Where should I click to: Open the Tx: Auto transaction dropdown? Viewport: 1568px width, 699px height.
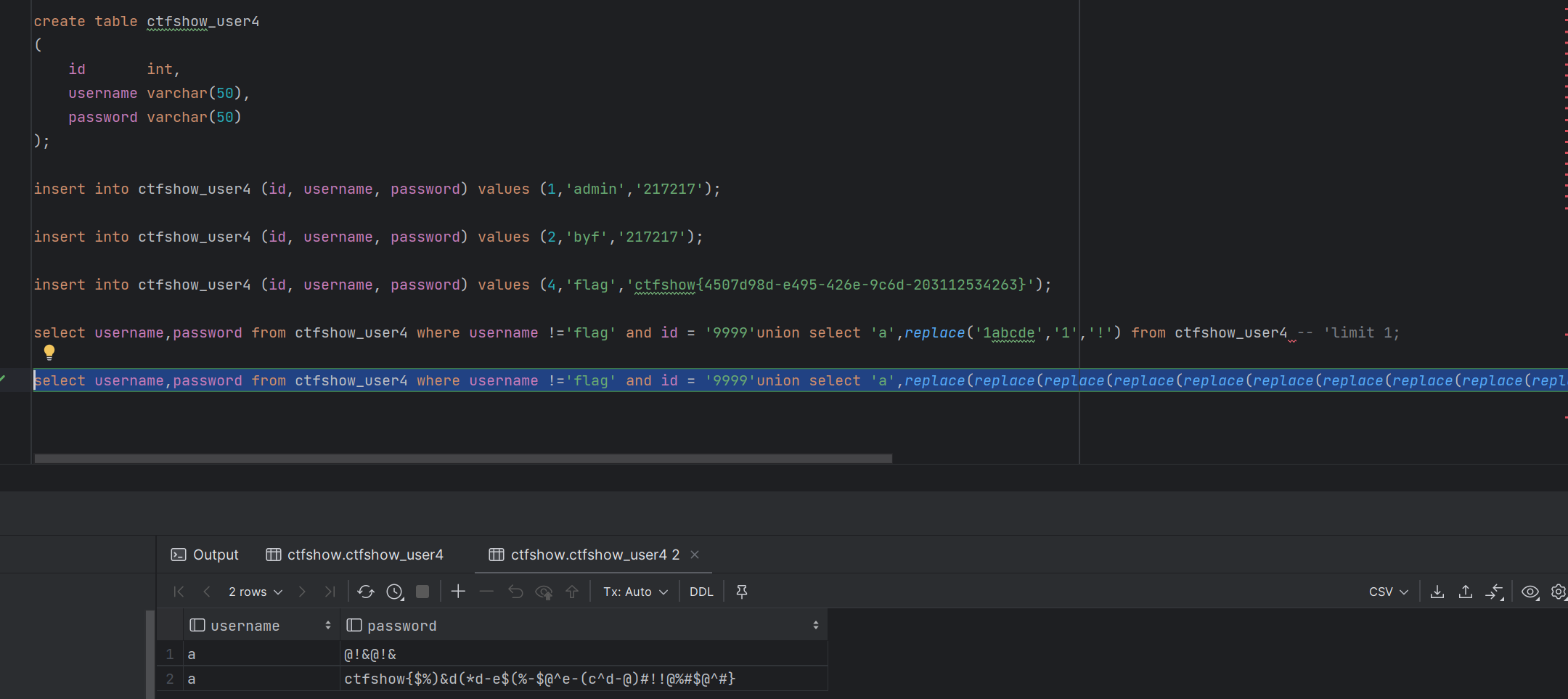(x=635, y=592)
